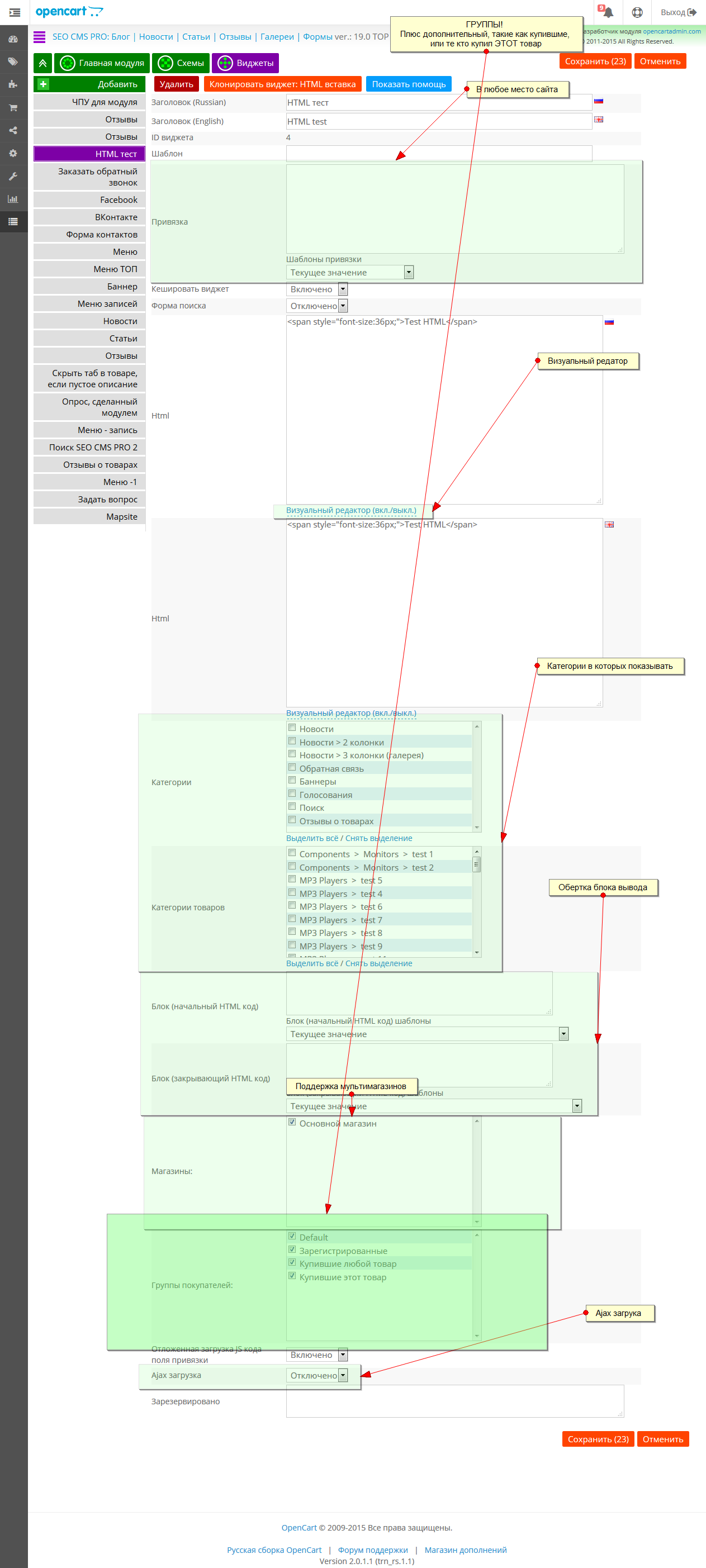Click the shopping cart sales icon in sidebar
706x1568 pixels.
tap(13, 108)
